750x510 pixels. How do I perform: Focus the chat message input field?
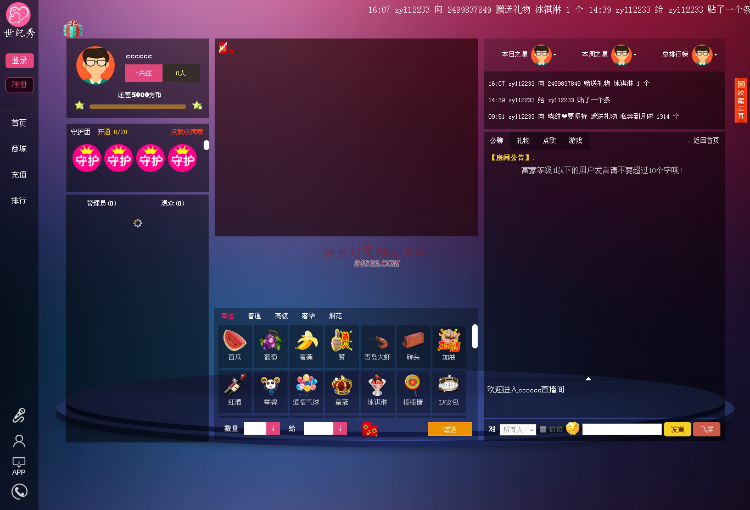point(622,429)
